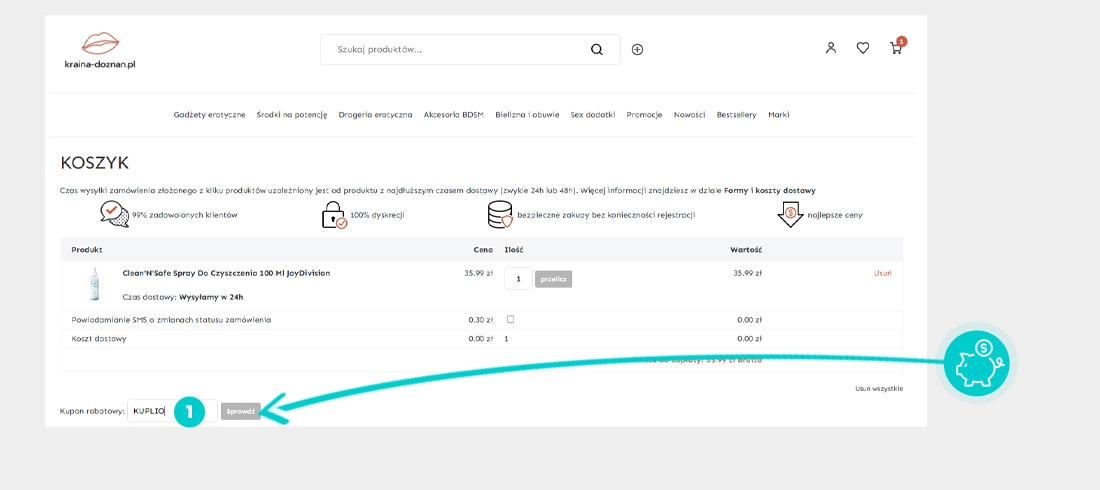Image resolution: width=1100 pixels, height=490 pixels.
Task: Open Gadżety erotyczne menu category
Action: click(x=209, y=115)
